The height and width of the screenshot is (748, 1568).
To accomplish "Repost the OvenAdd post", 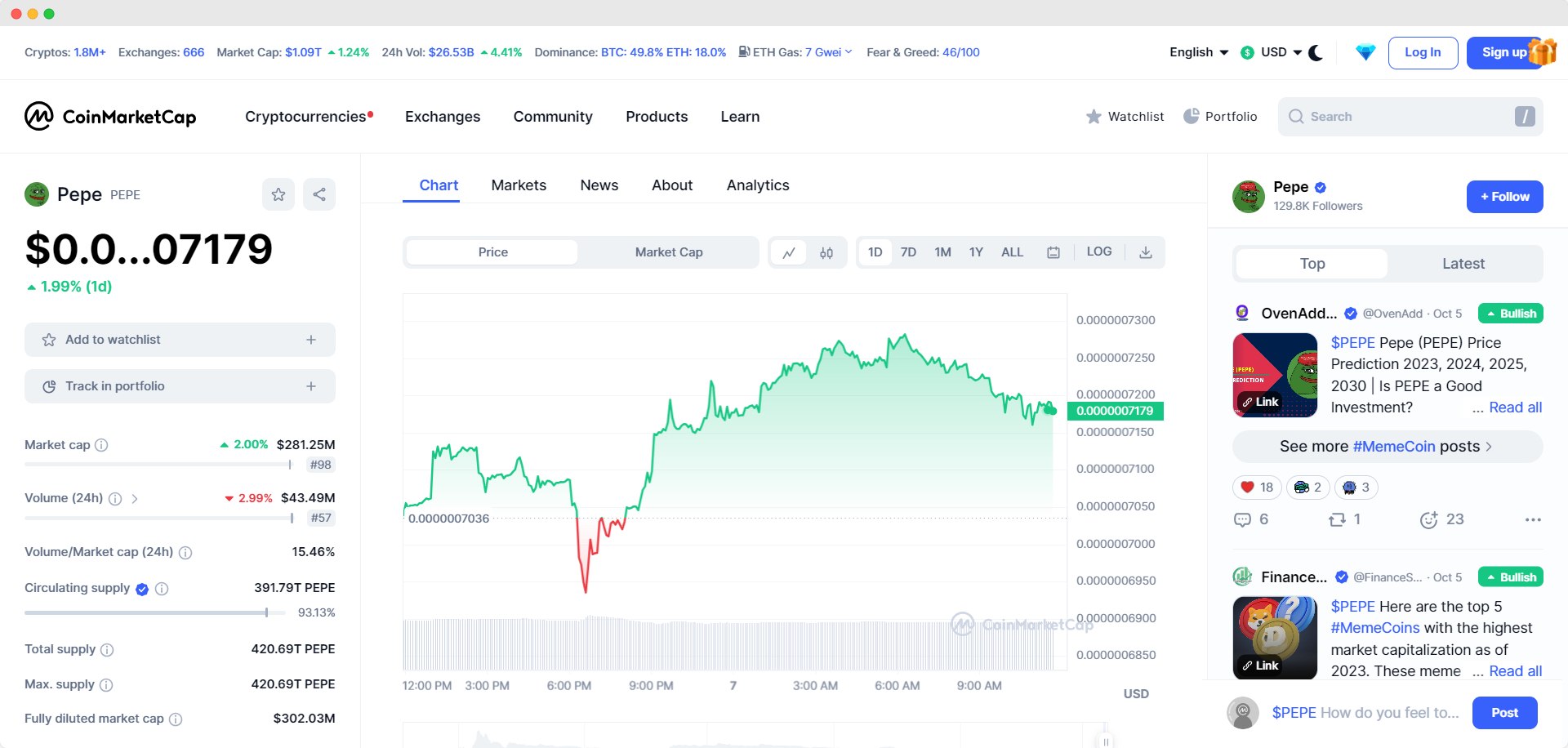I will point(1337,519).
